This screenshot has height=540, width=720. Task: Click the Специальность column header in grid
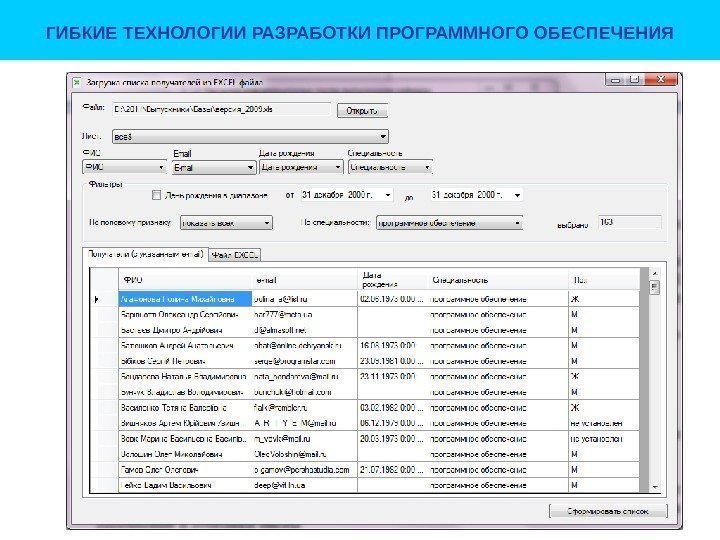(x=498, y=280)
